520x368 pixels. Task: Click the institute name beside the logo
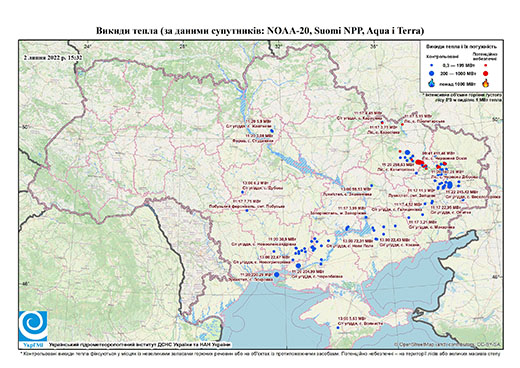coord(140,344)
